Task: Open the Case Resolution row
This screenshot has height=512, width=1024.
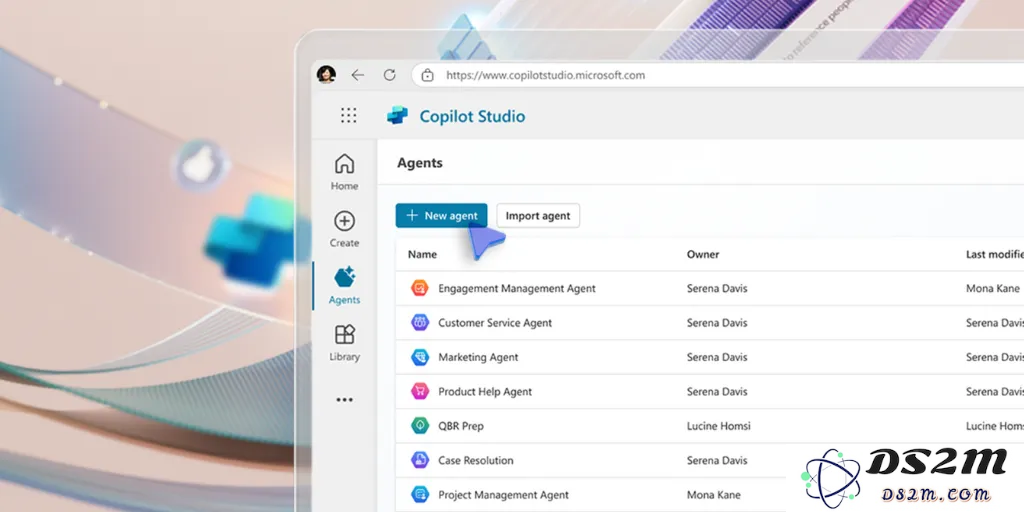Action: pyautogui.click(x=710, y=460)
